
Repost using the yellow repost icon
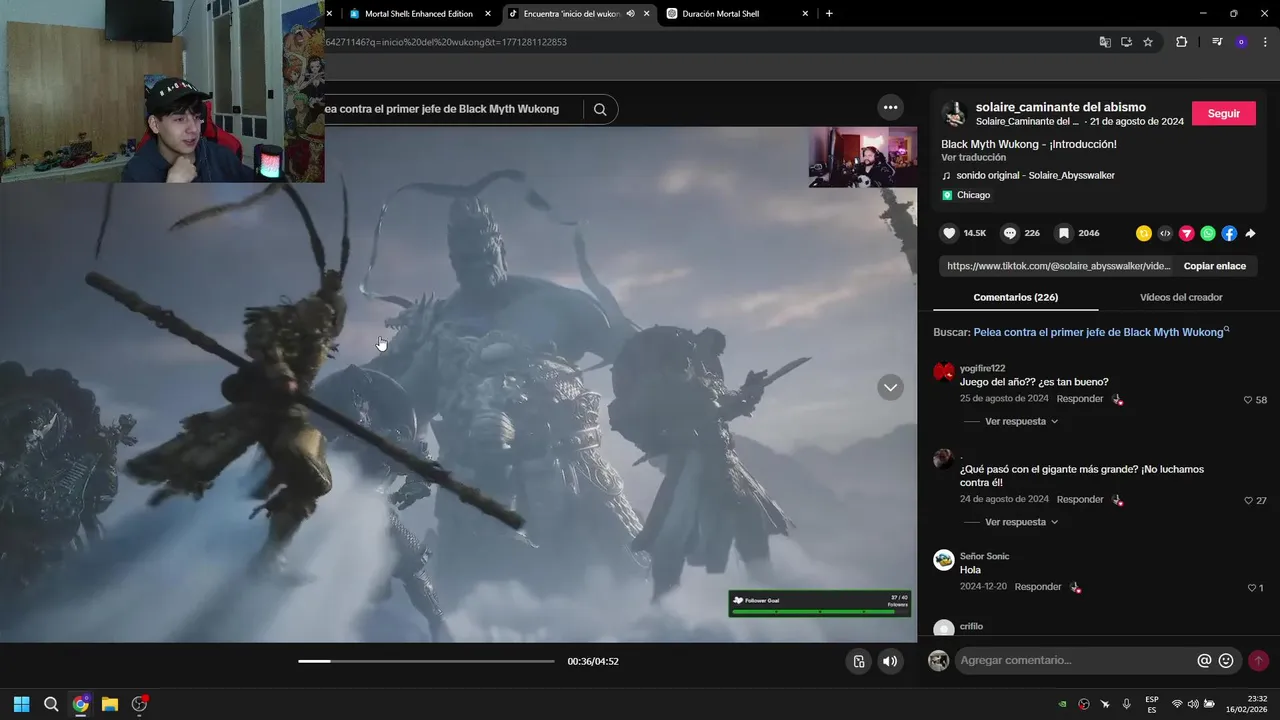[x=1144, y=233]
